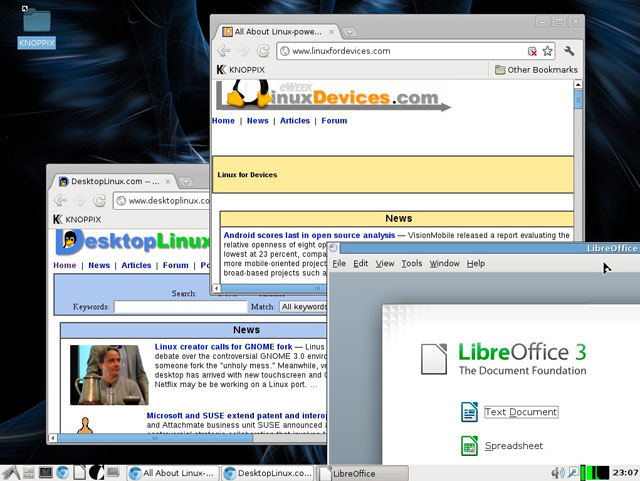Click the clock showing 23:07
The width and height of the screenshot is (640, 481).
pyautogui.click(x=625, y=473)
